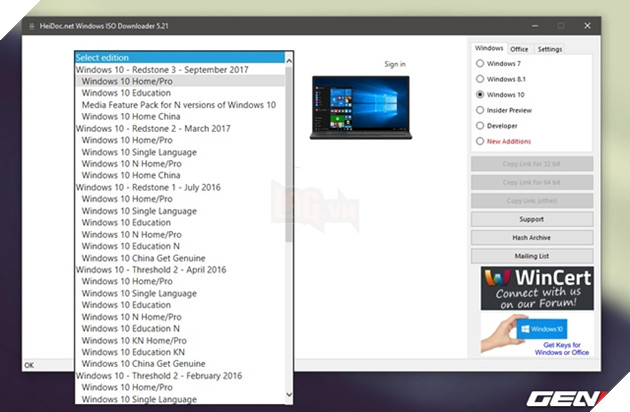Open the Hash Archive button
The image size is (630, 412).
coord(532,238)
